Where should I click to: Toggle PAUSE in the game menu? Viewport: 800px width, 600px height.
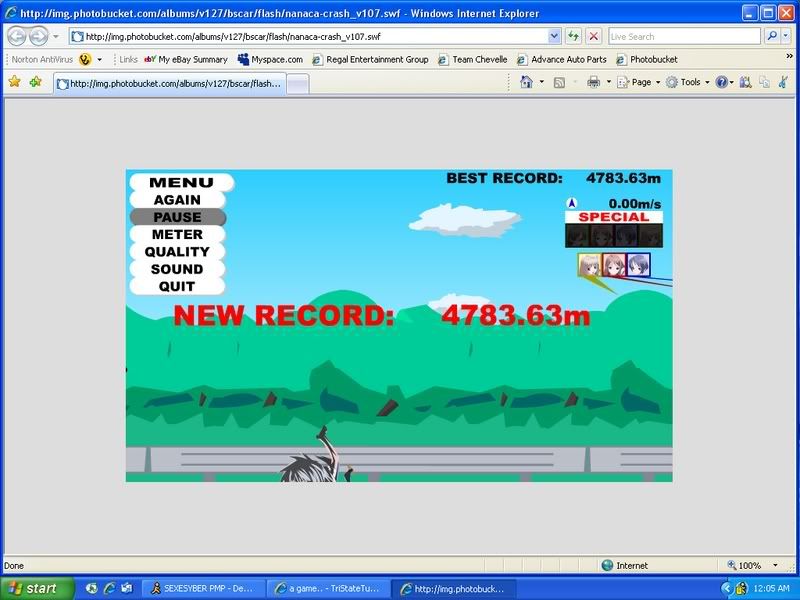pos(177,217)
